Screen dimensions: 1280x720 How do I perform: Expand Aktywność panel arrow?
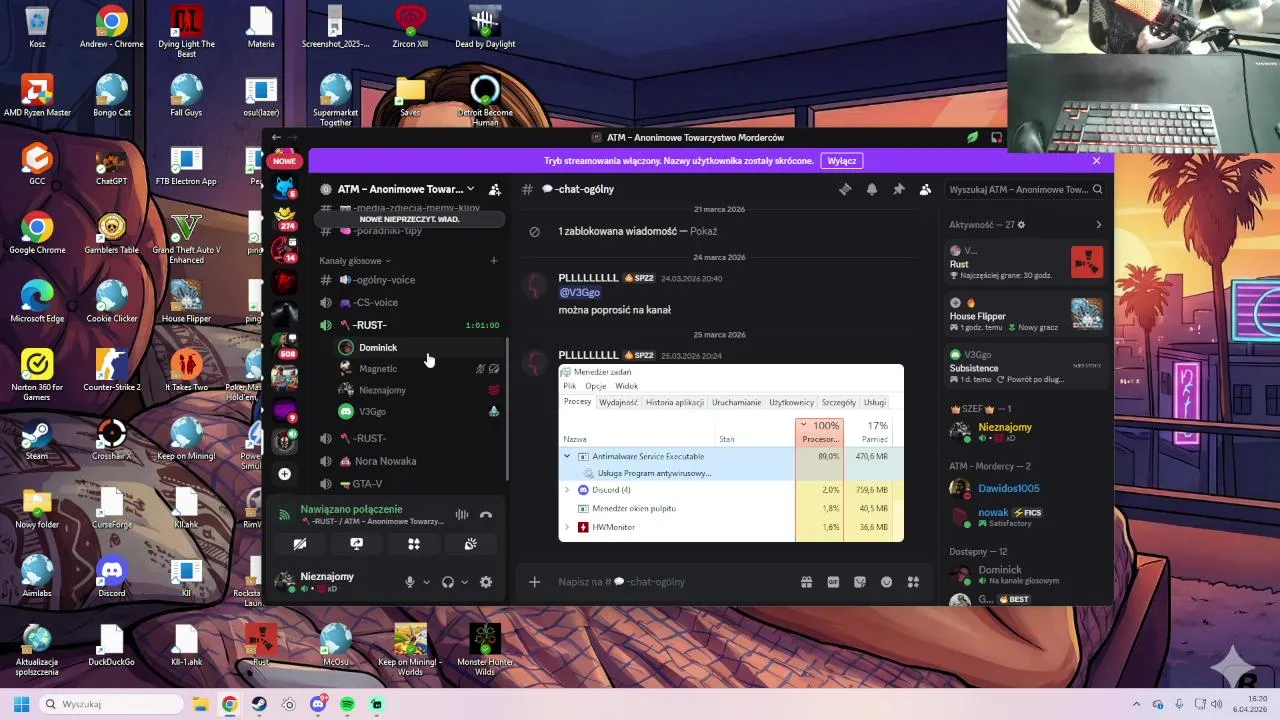pos(1098,225)
